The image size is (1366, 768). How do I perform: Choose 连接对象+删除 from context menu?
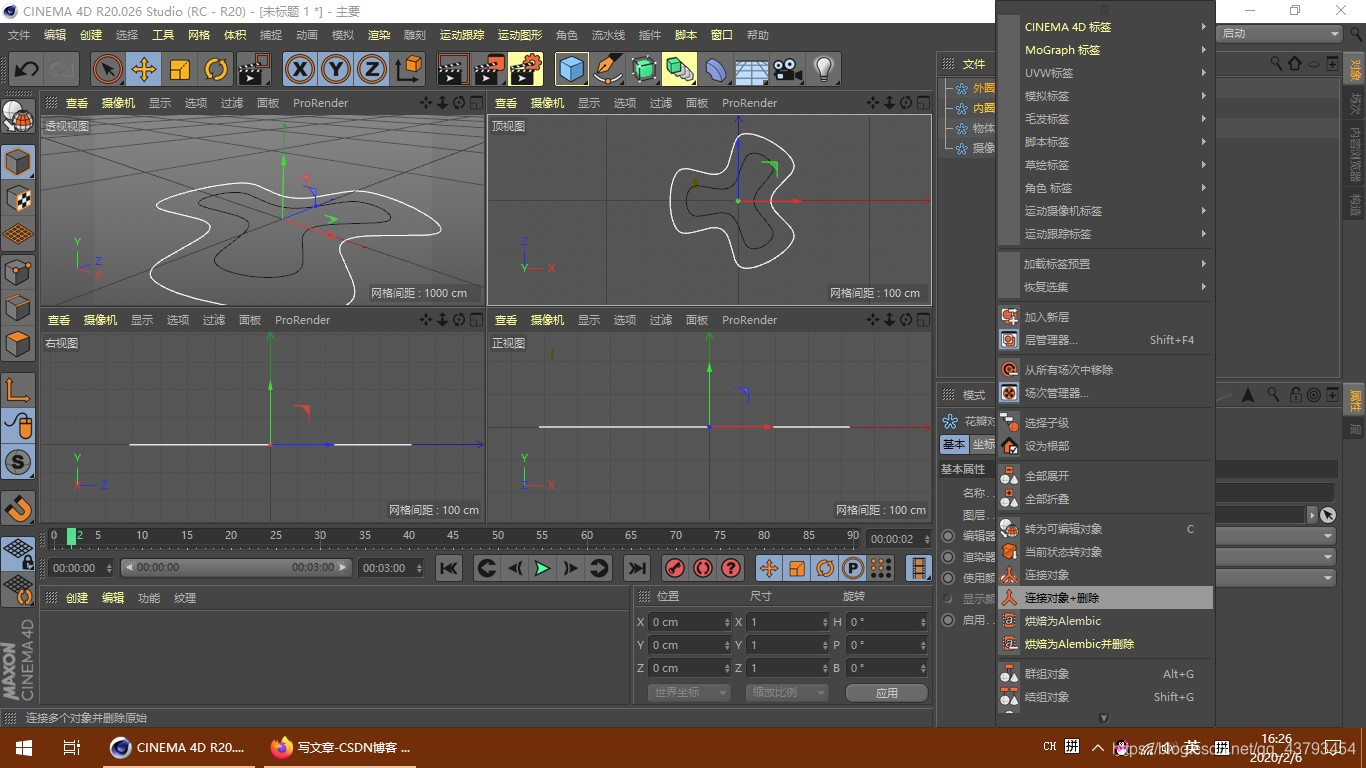(1105, 598)
